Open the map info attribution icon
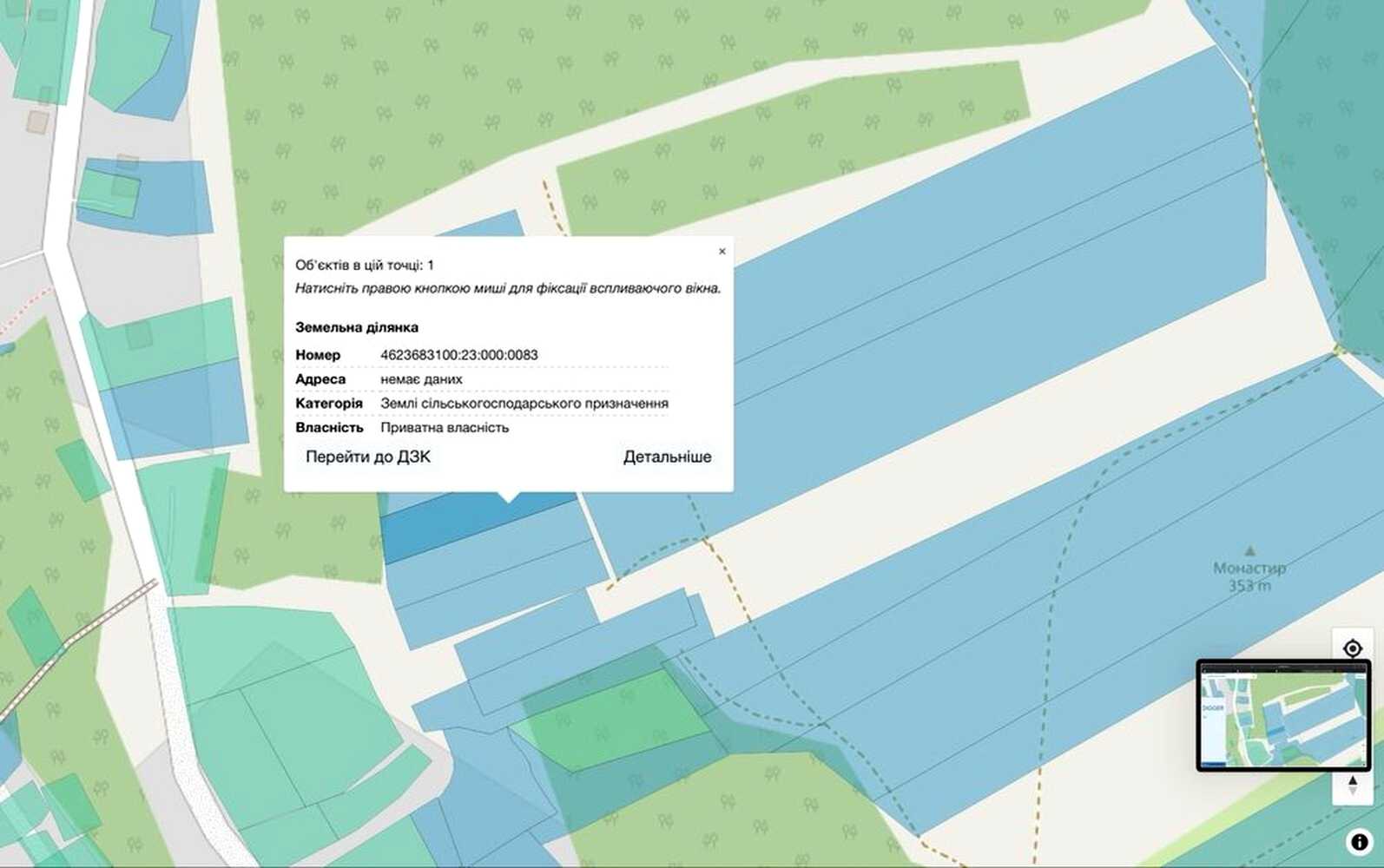 1360,841
